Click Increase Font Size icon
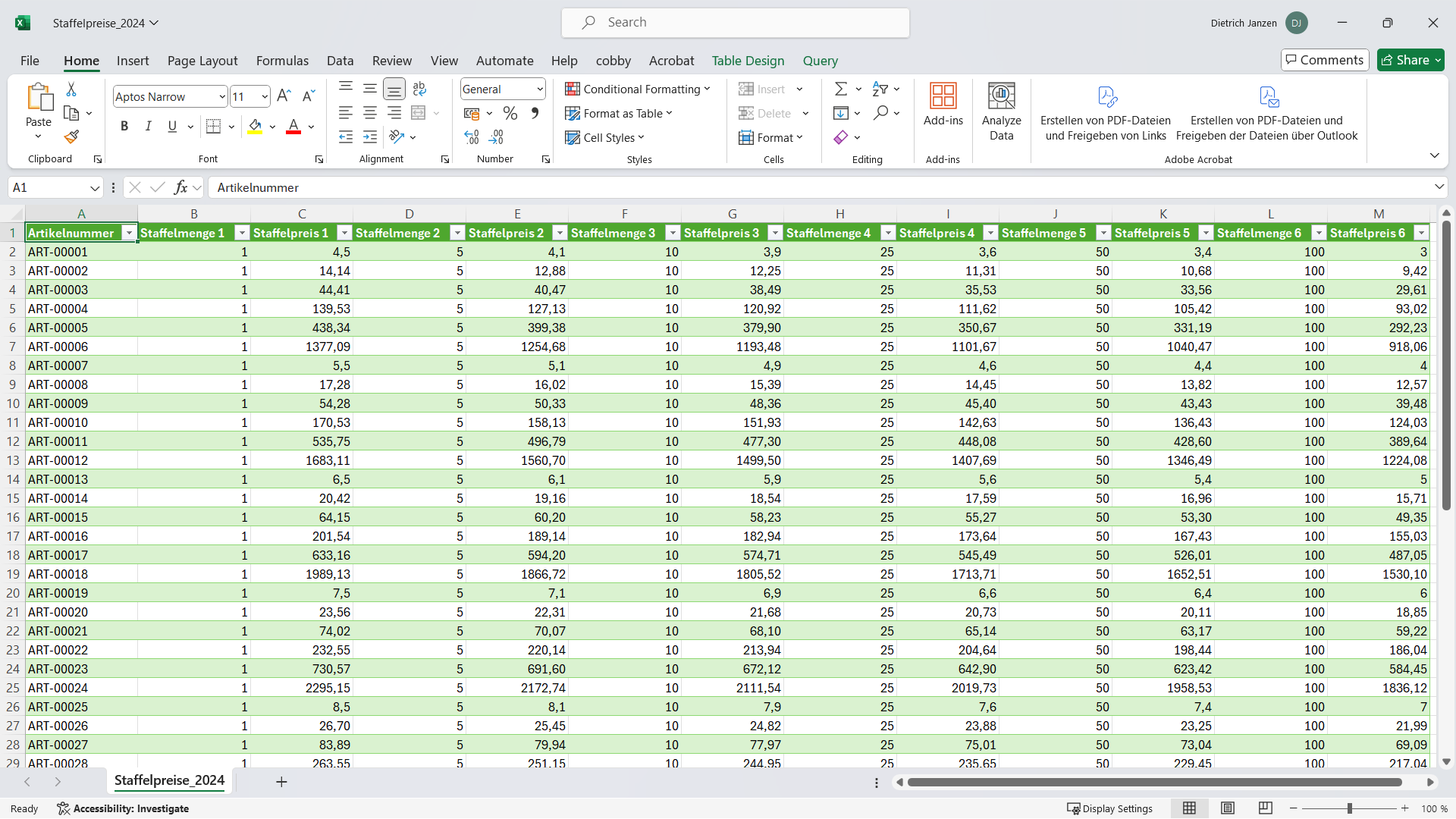 (x=284, y=96)
